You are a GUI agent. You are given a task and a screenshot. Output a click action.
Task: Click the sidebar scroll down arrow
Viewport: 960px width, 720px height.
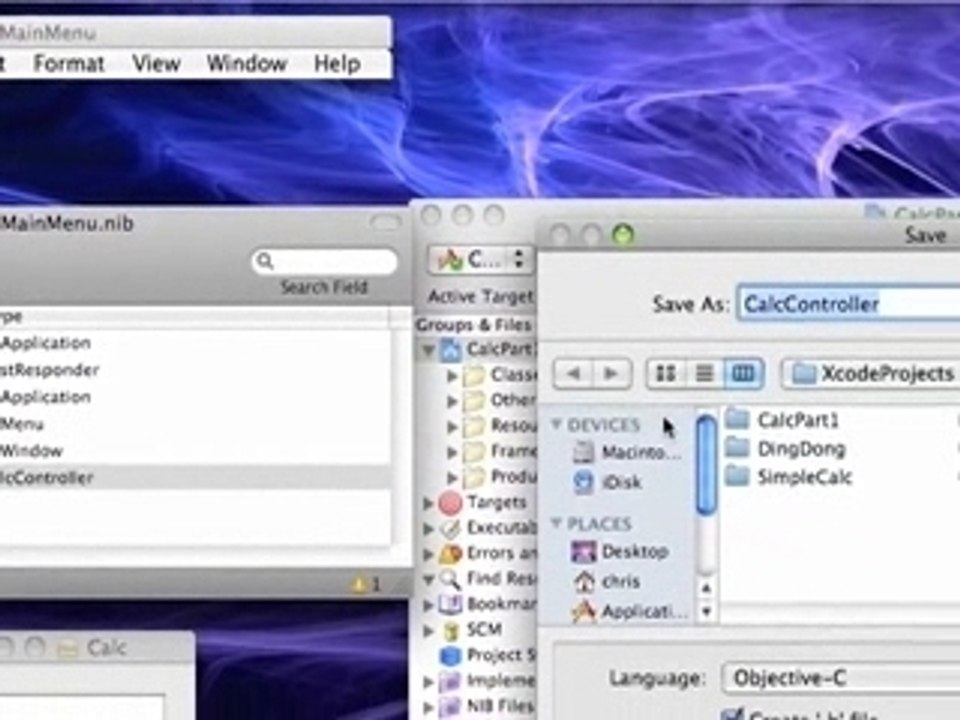pos(707,611)
